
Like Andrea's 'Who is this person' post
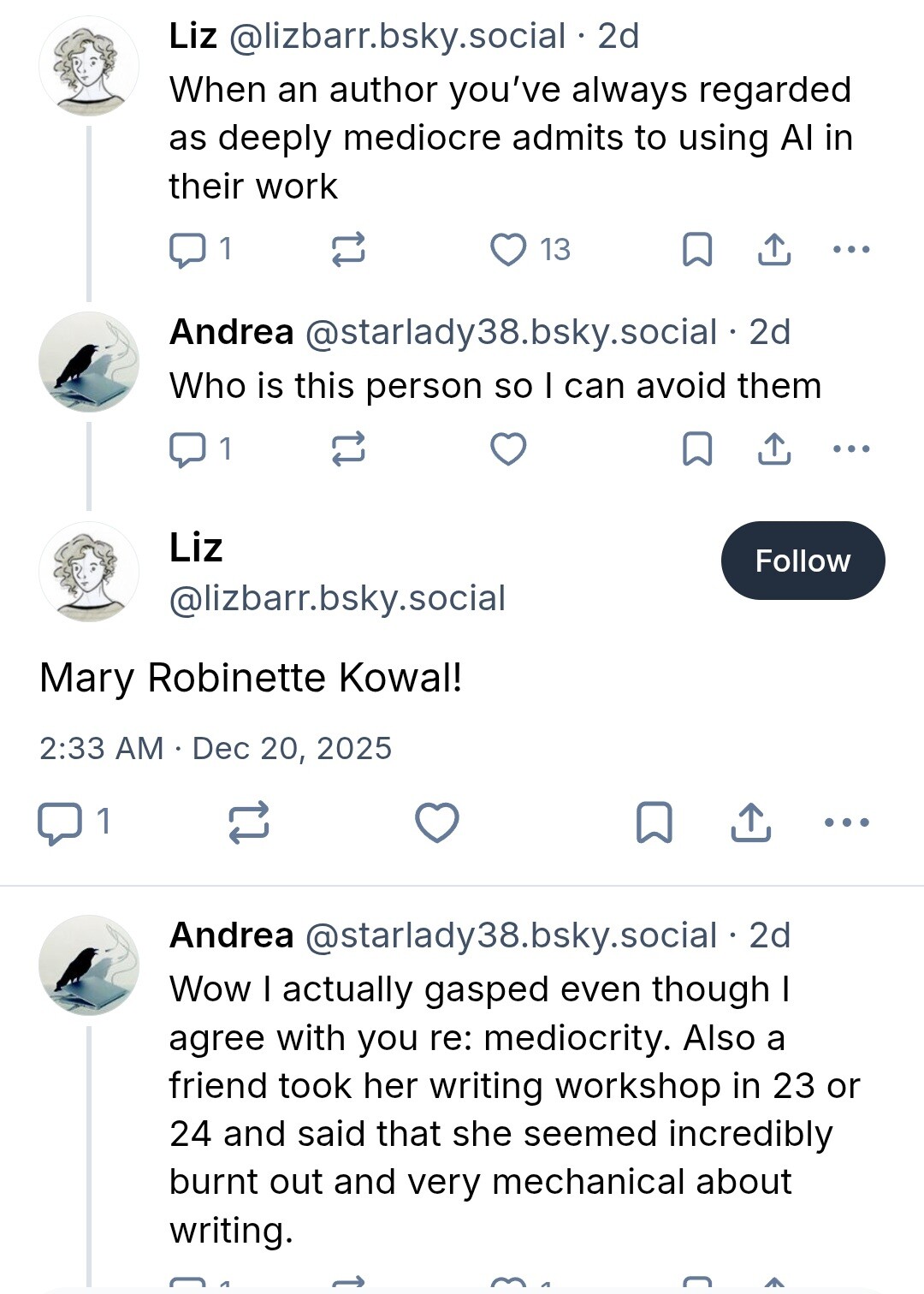point(508,449)
